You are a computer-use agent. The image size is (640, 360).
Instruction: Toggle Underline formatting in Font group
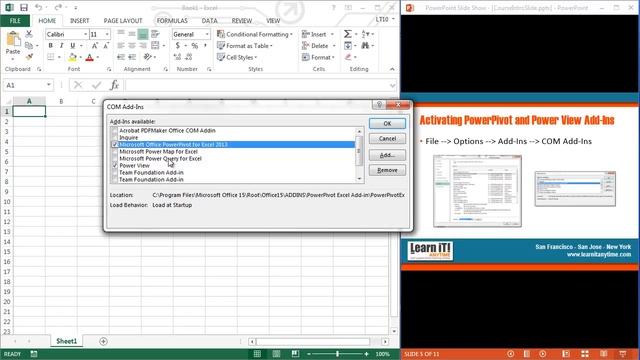tap(73, 46)
